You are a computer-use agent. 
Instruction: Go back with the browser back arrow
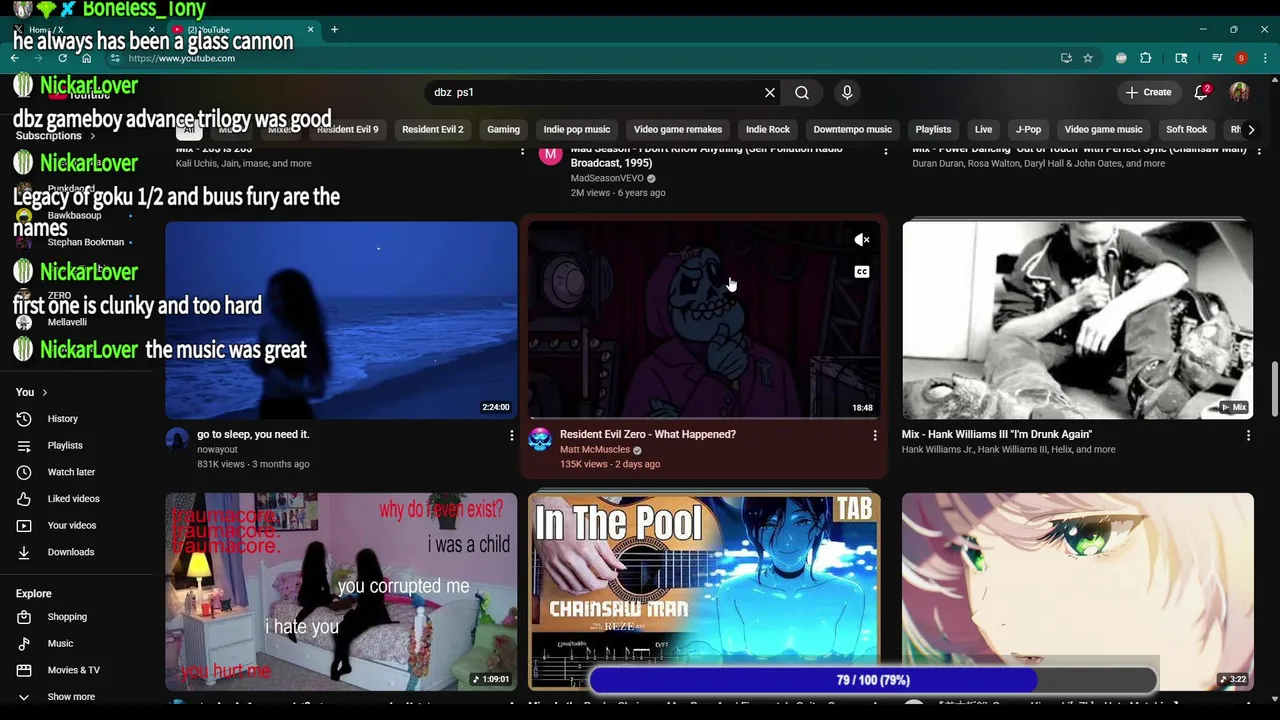[14, 58]
